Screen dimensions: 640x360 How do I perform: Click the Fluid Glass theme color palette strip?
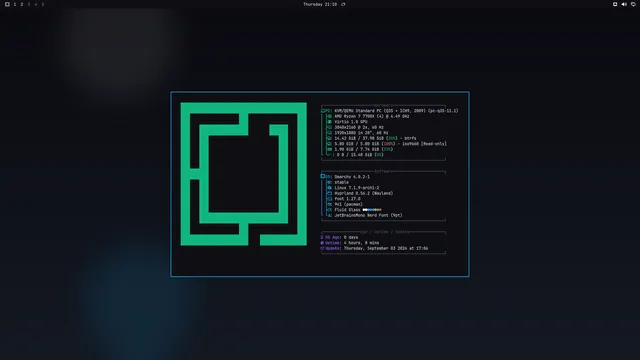372,210
